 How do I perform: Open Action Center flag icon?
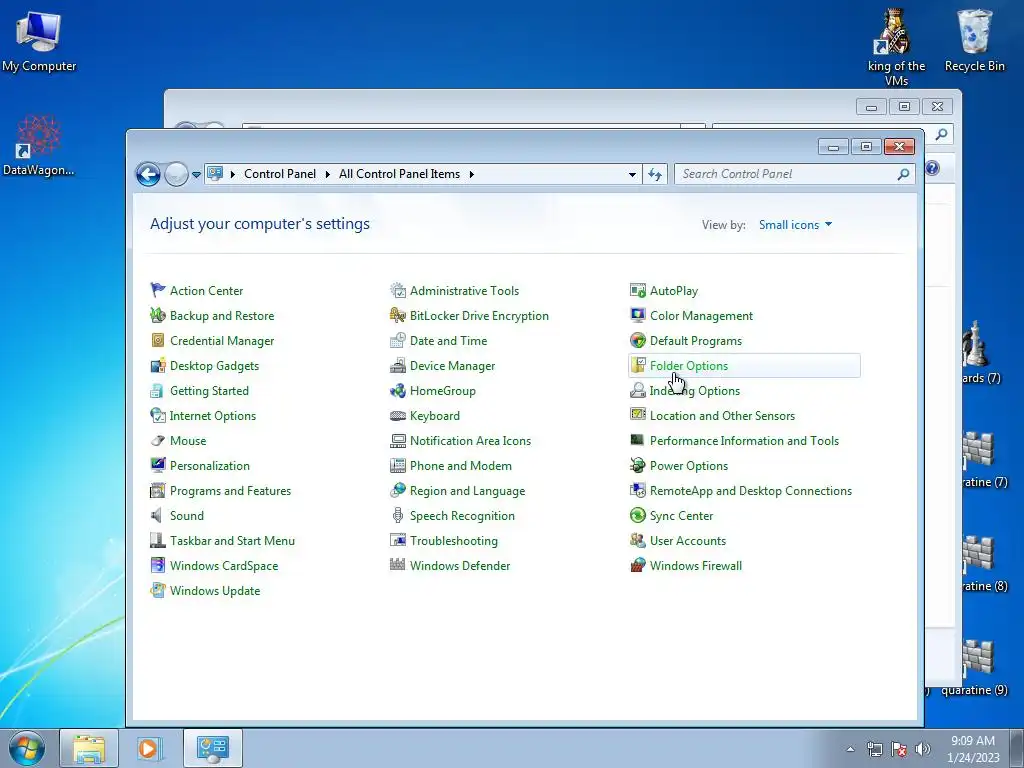tap(158, 290)
